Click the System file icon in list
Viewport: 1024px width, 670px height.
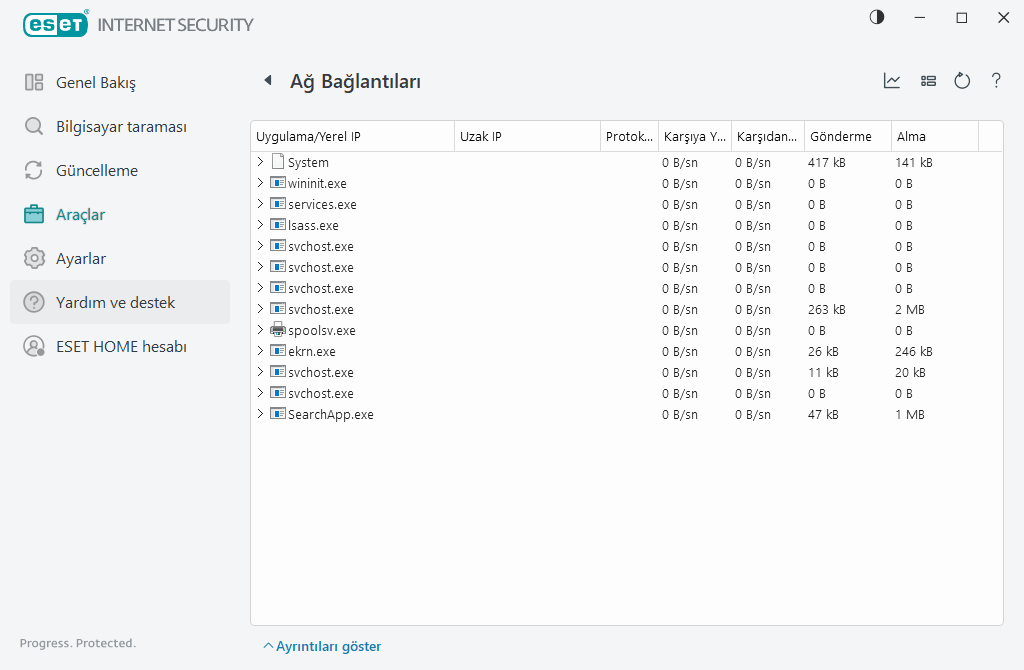tap(278, 162)
